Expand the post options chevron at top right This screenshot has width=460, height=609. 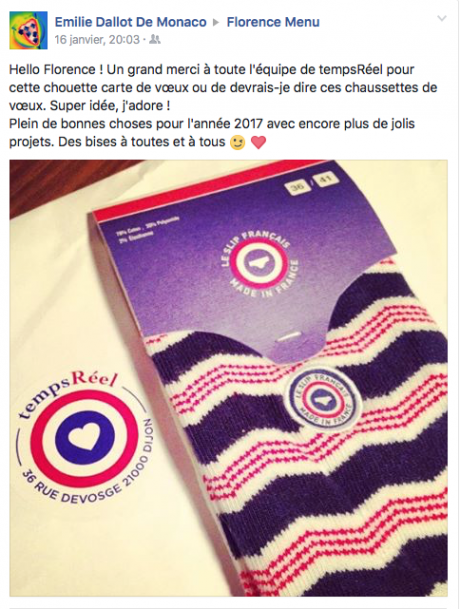[x=442, y=18]
